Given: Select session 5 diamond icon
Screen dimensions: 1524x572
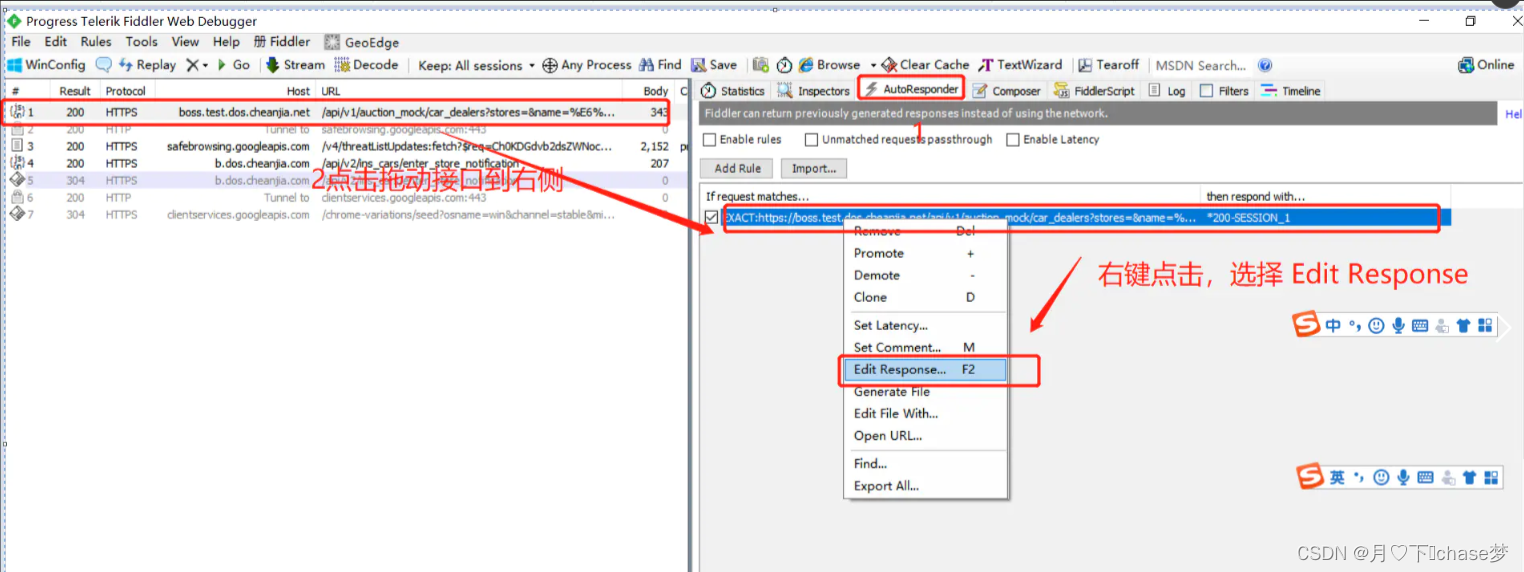Looking at the screenshot, I should (17, 180).
